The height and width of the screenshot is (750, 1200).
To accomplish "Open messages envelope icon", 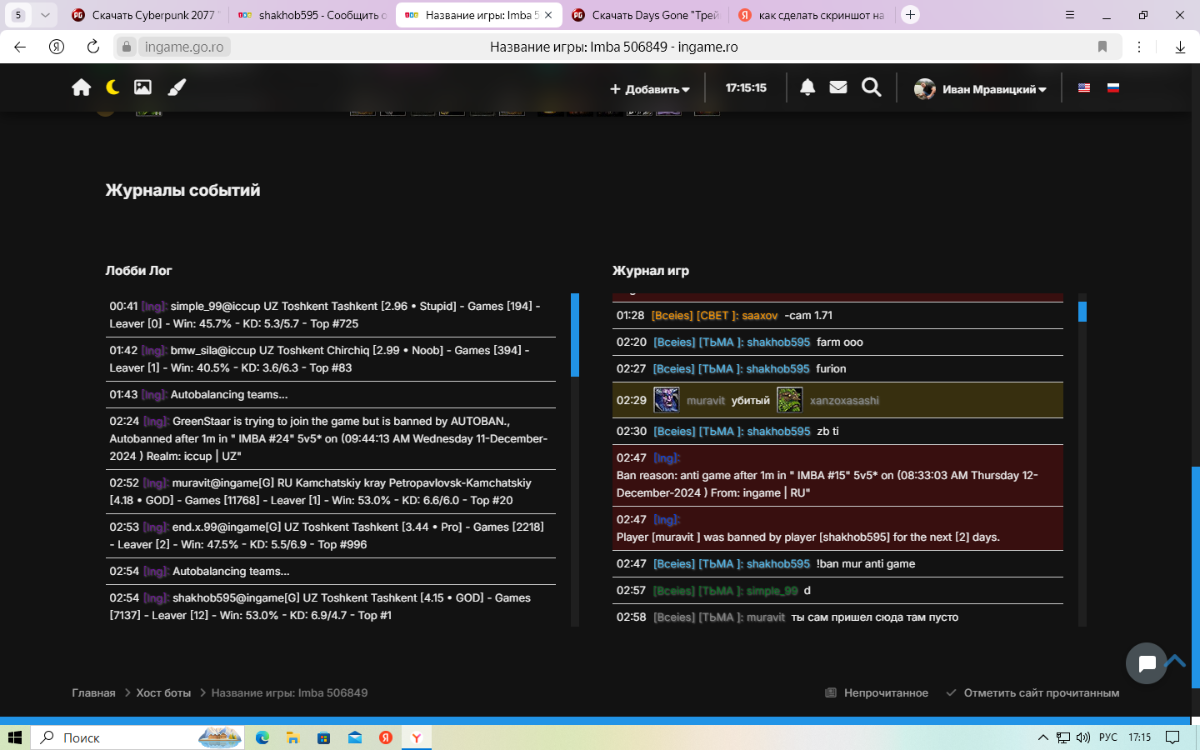I will 838,88.
